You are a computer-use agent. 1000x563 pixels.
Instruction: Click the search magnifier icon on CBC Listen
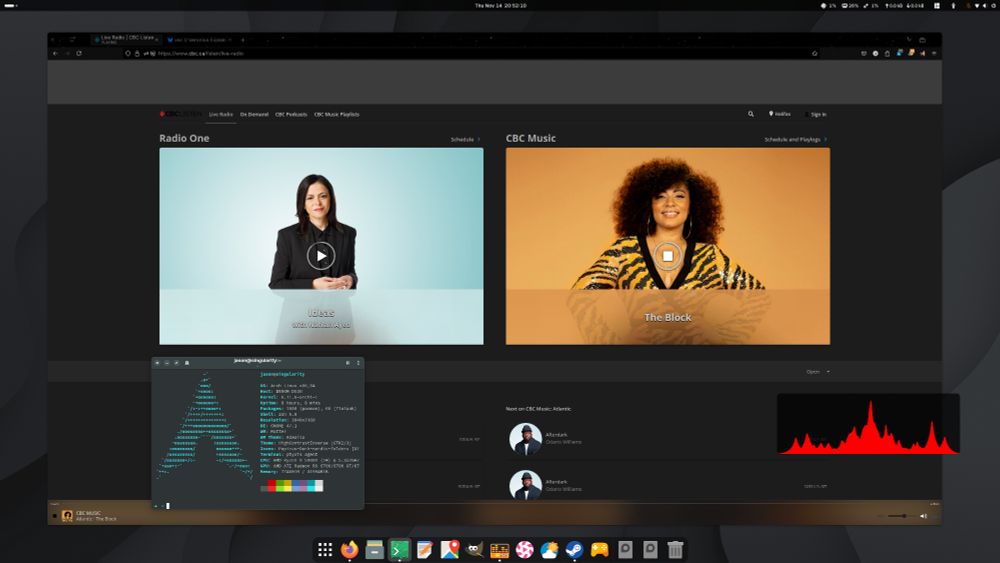click(751, 114)
